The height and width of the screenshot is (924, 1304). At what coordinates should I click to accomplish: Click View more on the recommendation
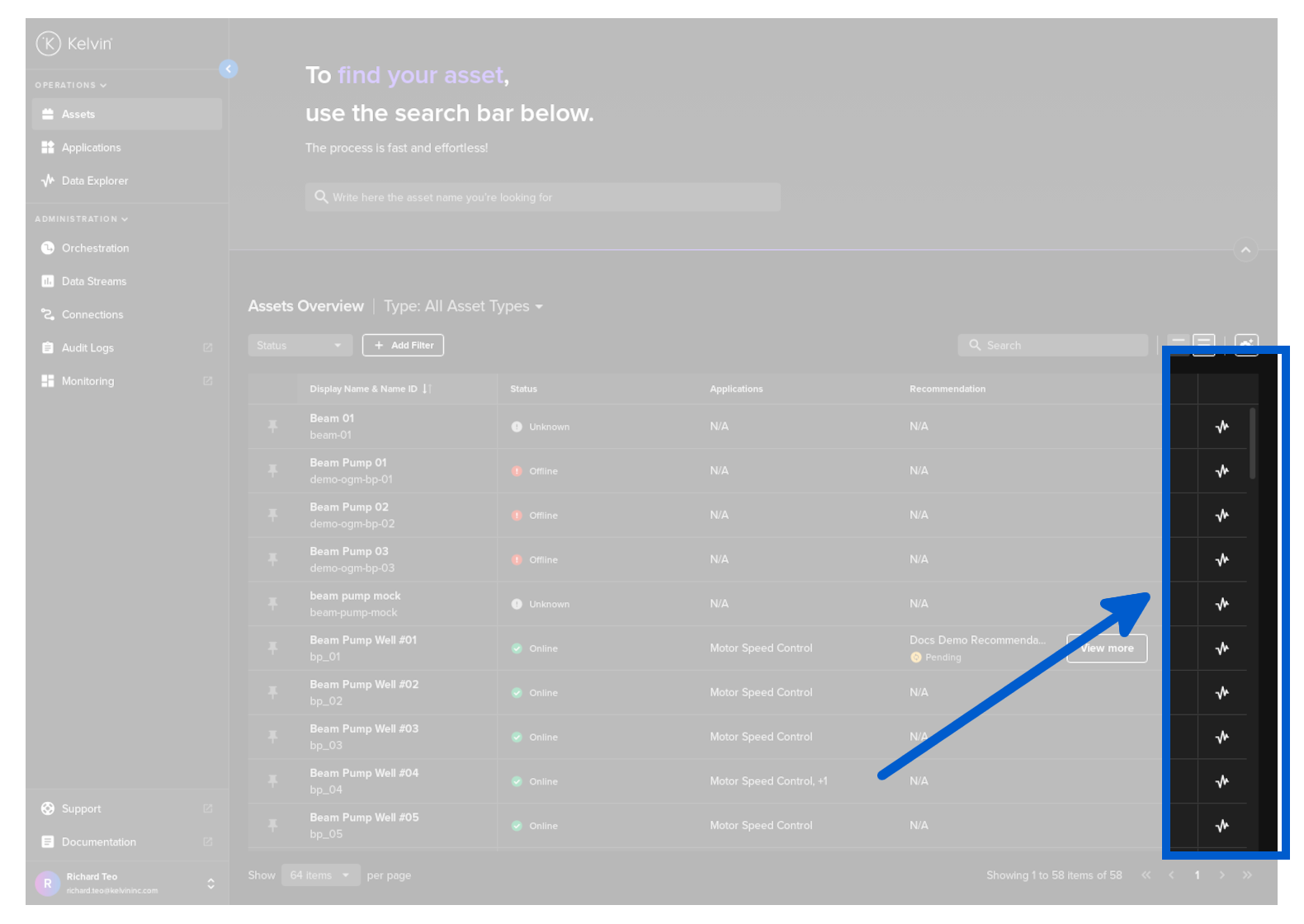click(x=1107, y=648)
